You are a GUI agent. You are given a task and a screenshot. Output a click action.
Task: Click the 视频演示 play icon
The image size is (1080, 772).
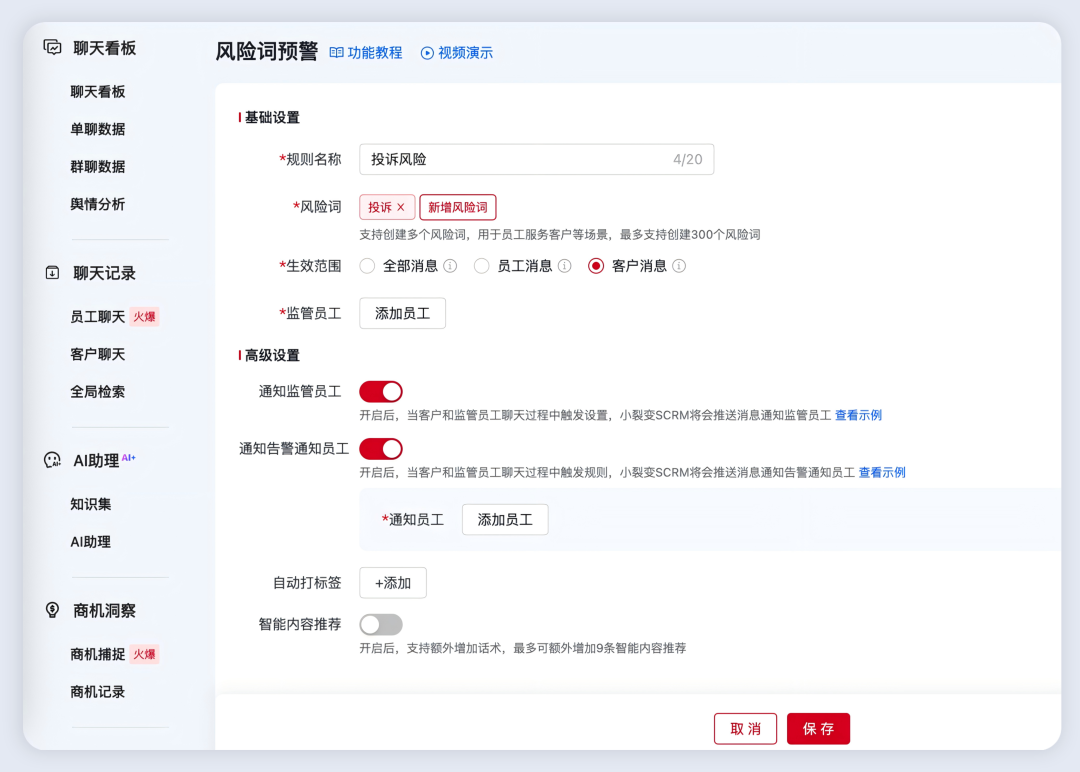coord(426,53)
